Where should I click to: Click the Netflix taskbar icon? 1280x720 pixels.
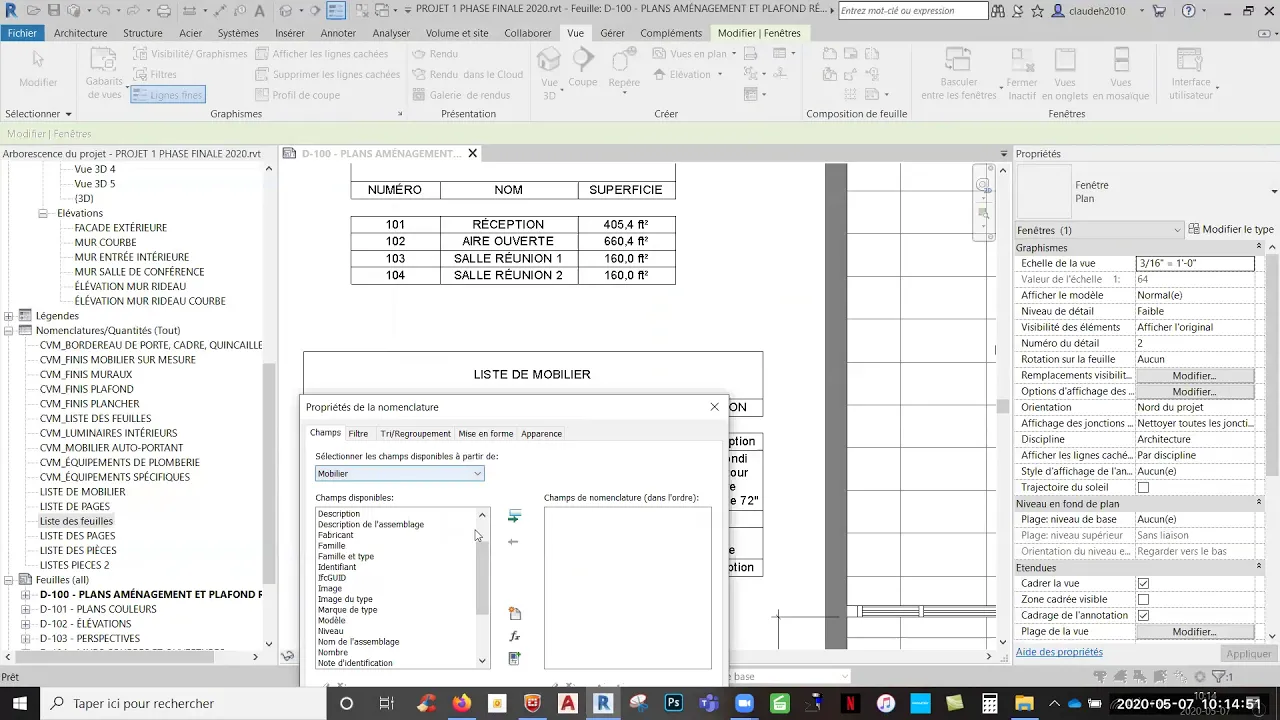point(850,703)
